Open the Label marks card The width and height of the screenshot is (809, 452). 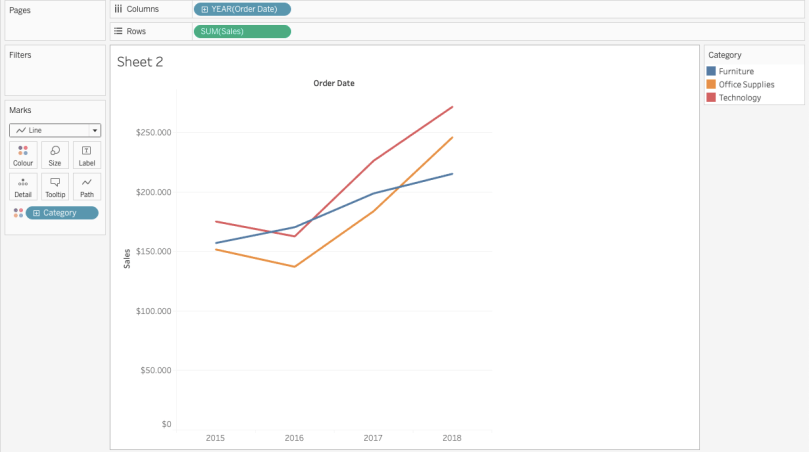87,155
